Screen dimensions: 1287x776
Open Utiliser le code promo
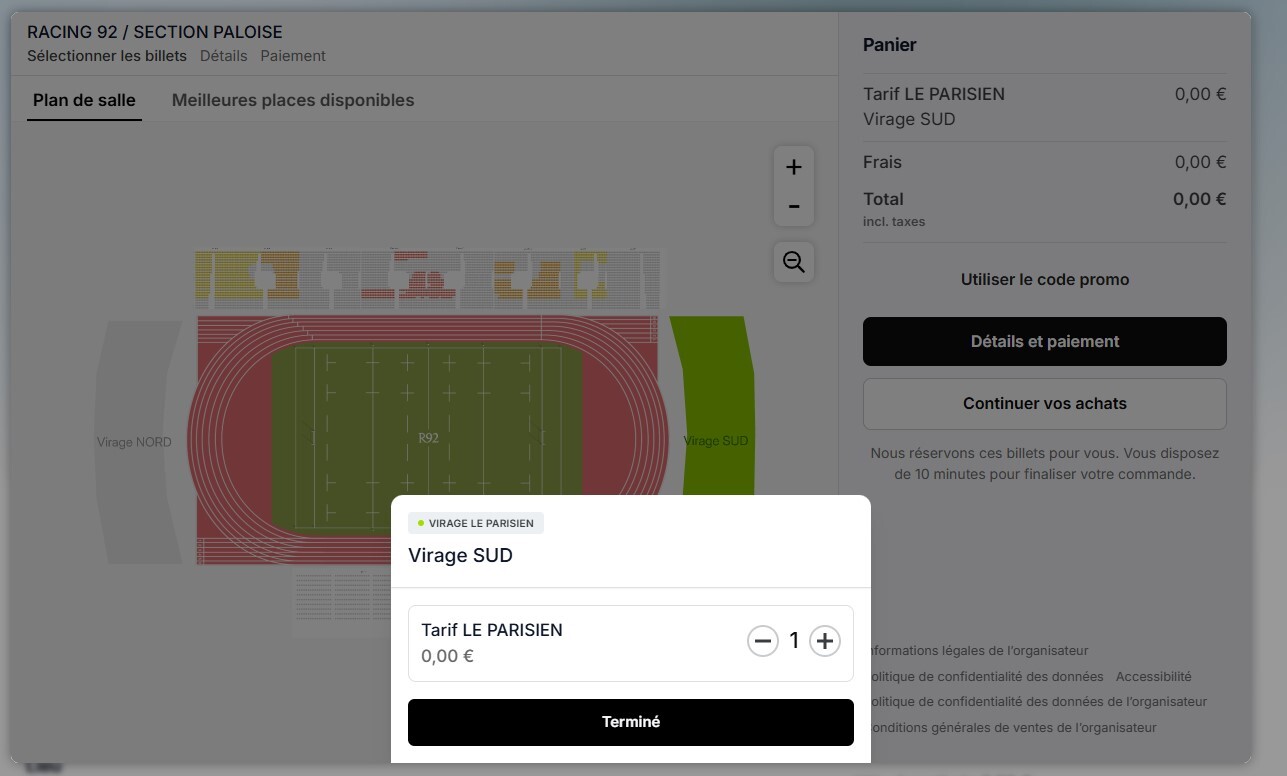[x=1044, y=280]
